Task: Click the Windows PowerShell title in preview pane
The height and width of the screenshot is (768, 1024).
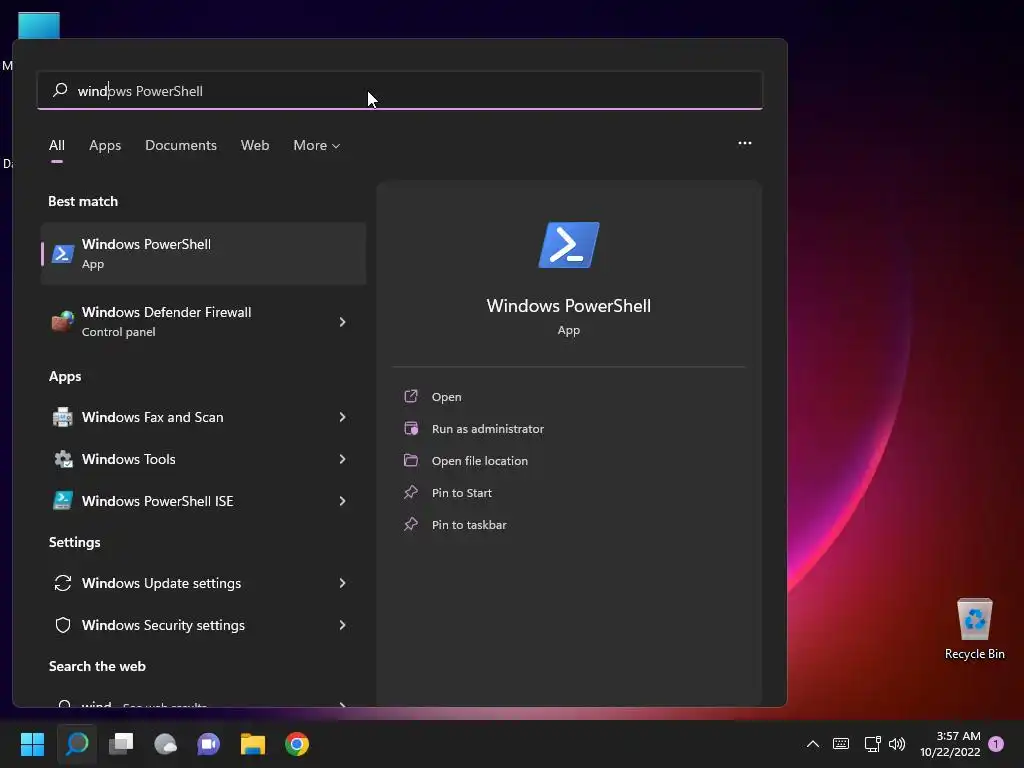Action: coord(569,306)
